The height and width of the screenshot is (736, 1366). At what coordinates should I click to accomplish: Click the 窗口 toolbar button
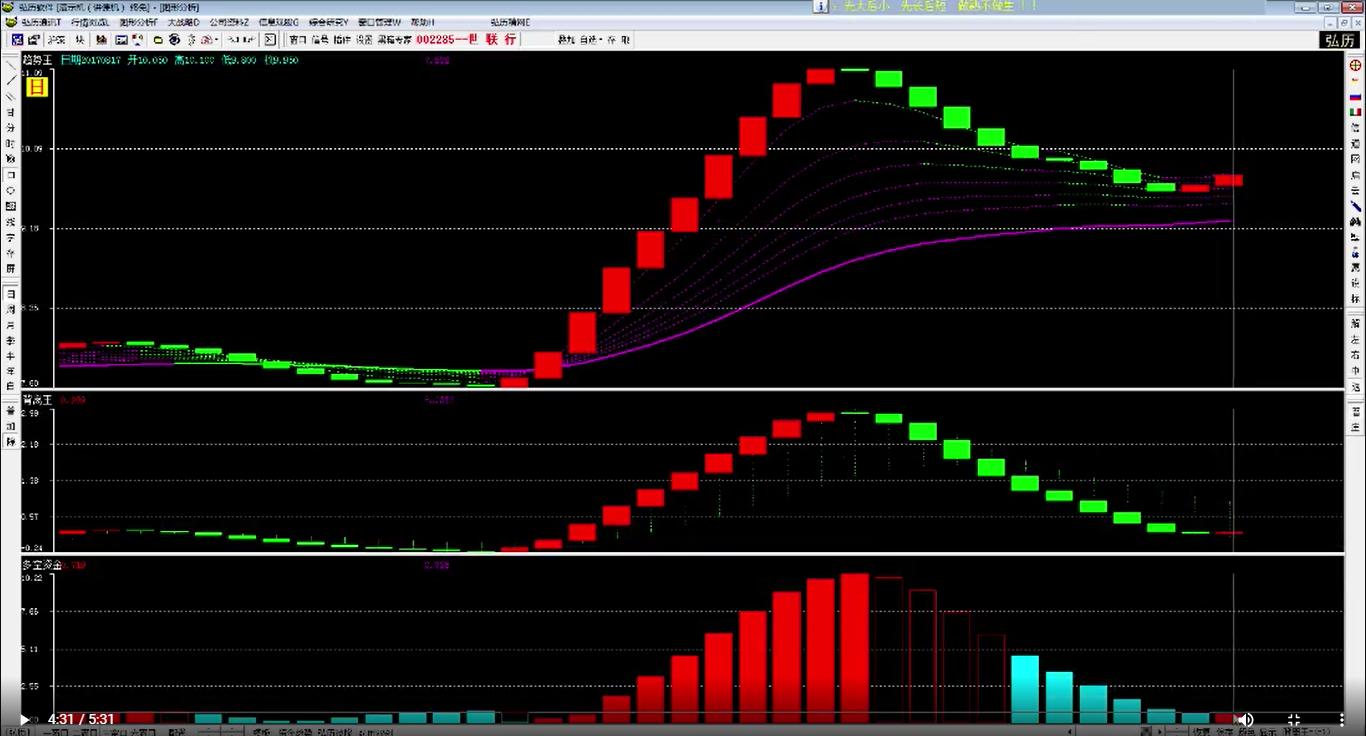(x=298, y=40)
